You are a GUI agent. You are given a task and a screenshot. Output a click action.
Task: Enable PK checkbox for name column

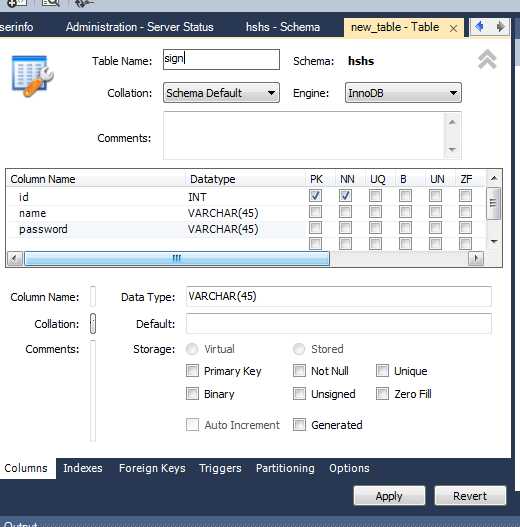[315, 212]
